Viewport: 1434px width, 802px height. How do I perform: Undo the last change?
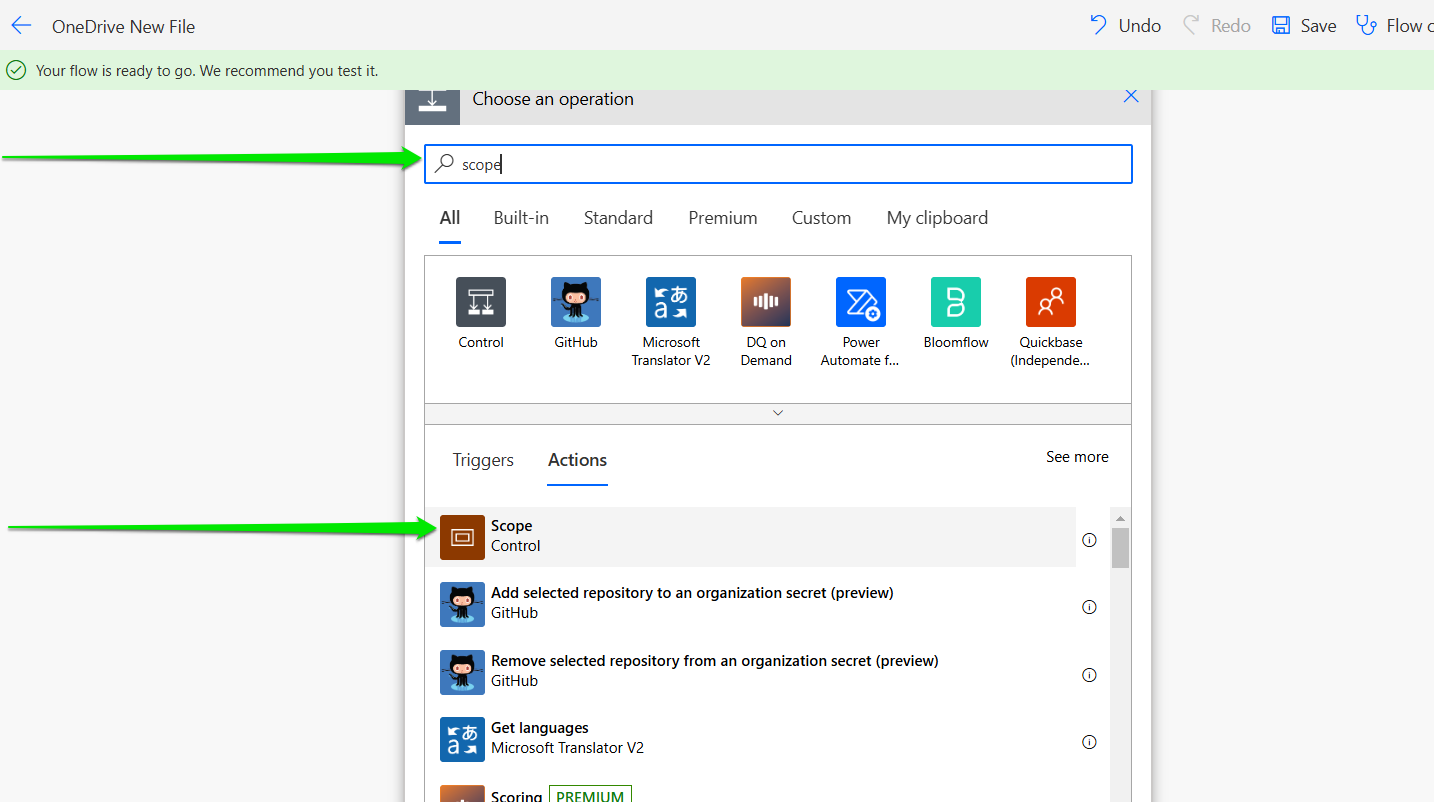click(1125, 26)
